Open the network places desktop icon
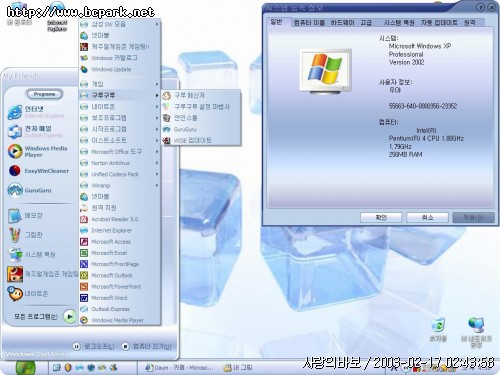The width and height of the screenshot is (500, 375). coord(476,332)
